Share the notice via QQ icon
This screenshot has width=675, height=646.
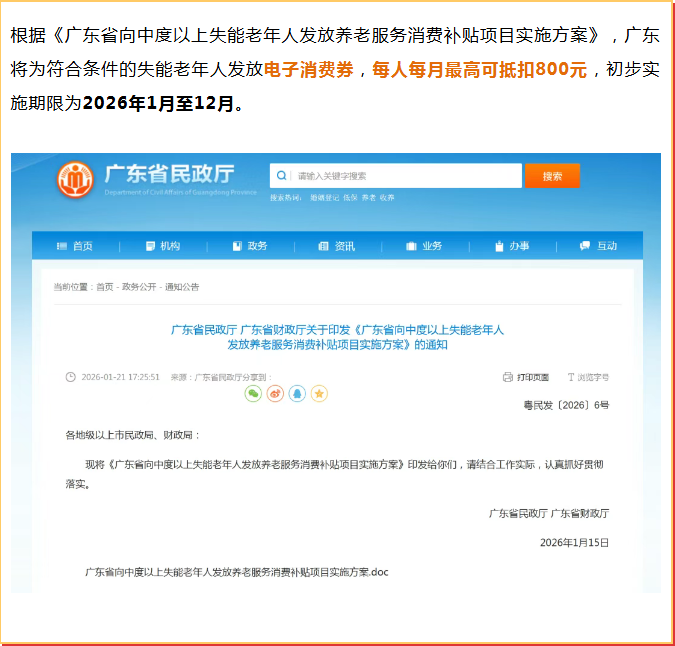click(x=297, y=394)
